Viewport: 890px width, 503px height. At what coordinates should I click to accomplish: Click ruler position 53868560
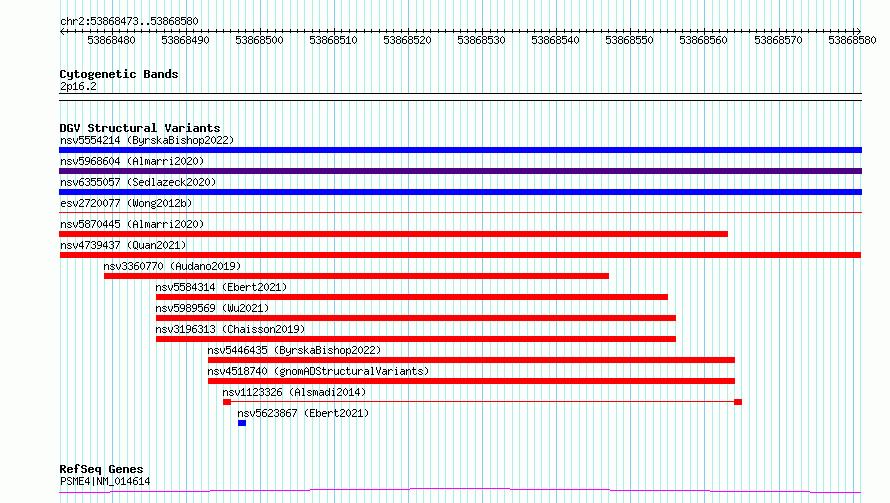pos(703,40)
